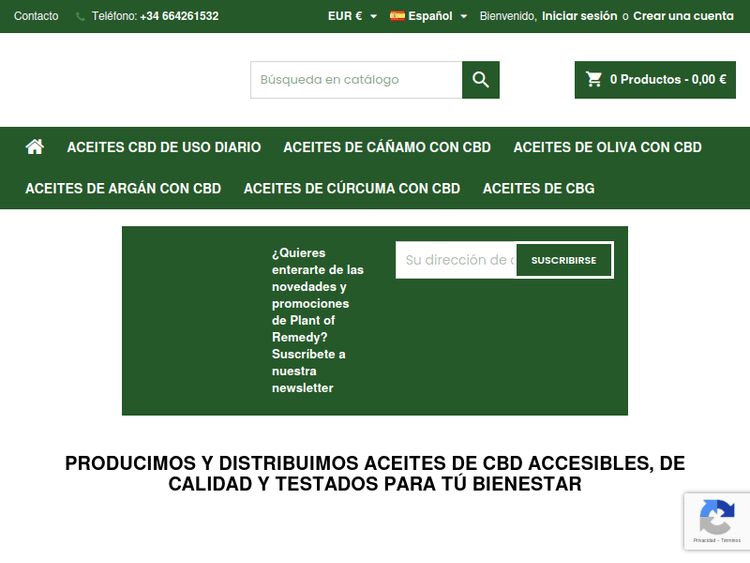The image size is (750, 563).
Task: Open the Contacto page link
Action: point(36,16)
